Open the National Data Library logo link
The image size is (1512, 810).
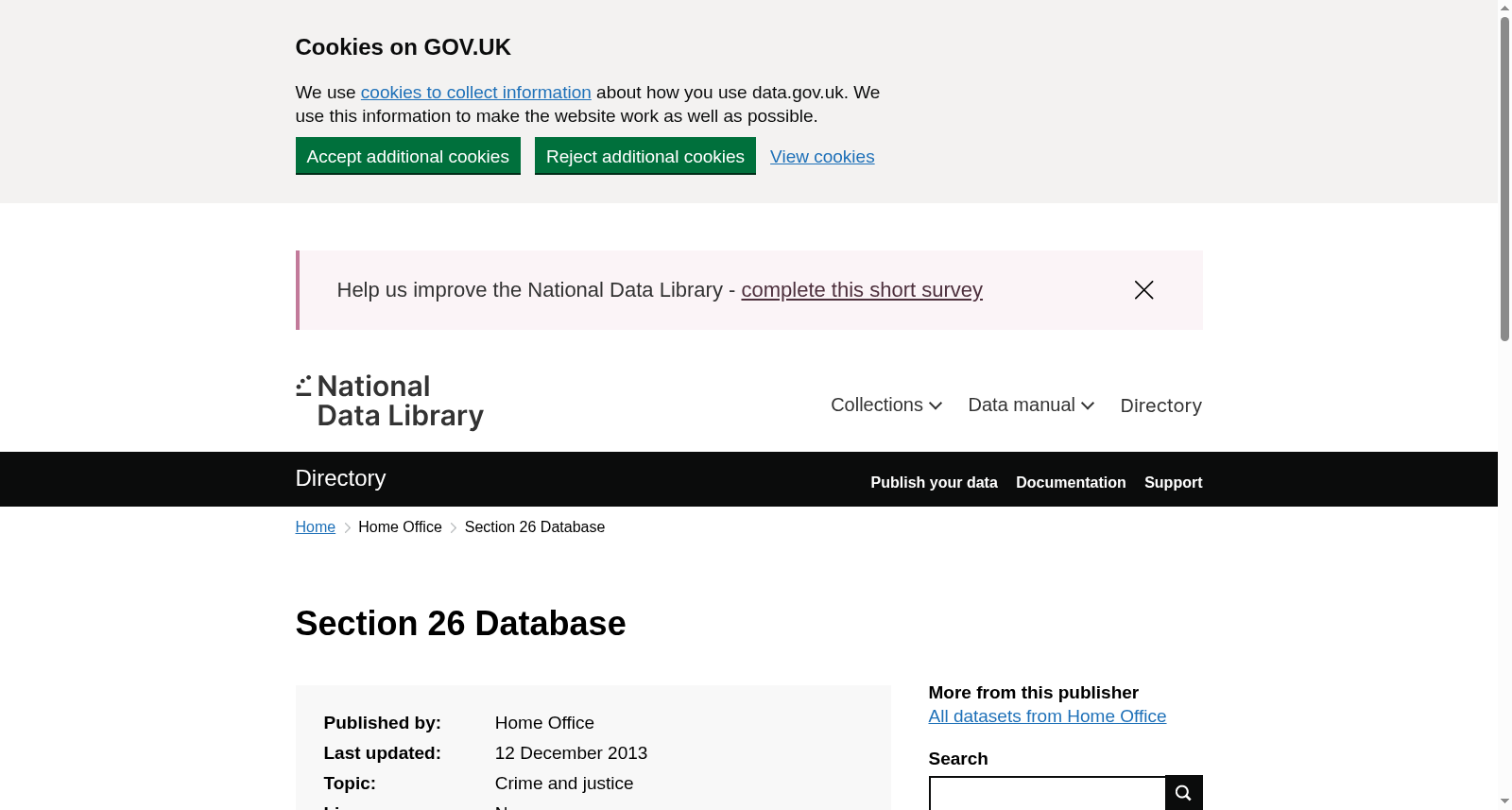(389, 402)
